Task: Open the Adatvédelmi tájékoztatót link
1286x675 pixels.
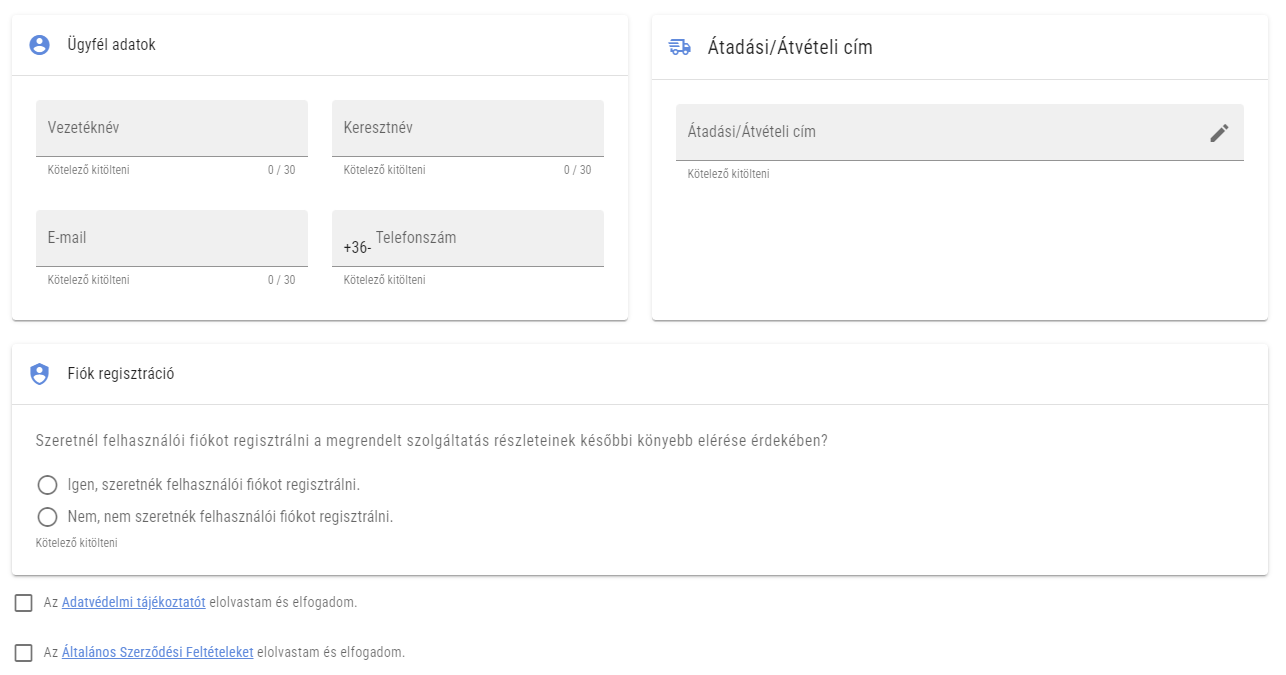Action: click(133, 602)
